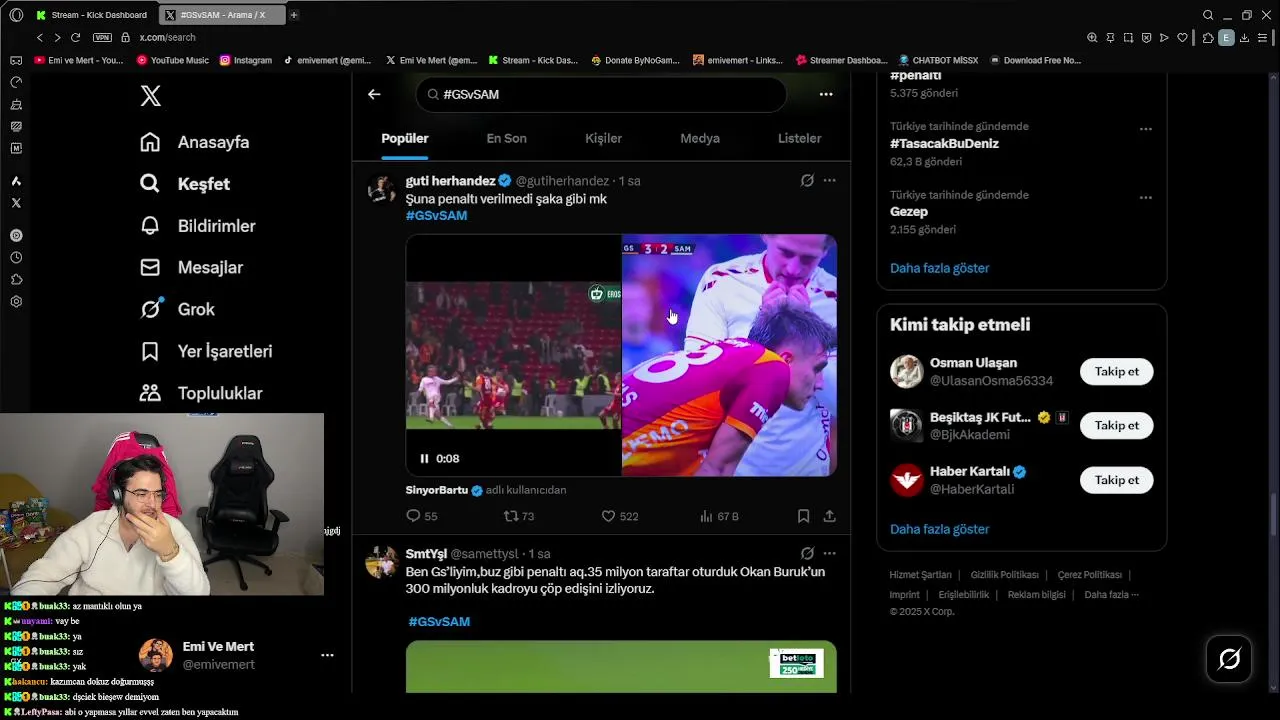
Task: Switch to the En Son tab
Action: click(506, 139)
